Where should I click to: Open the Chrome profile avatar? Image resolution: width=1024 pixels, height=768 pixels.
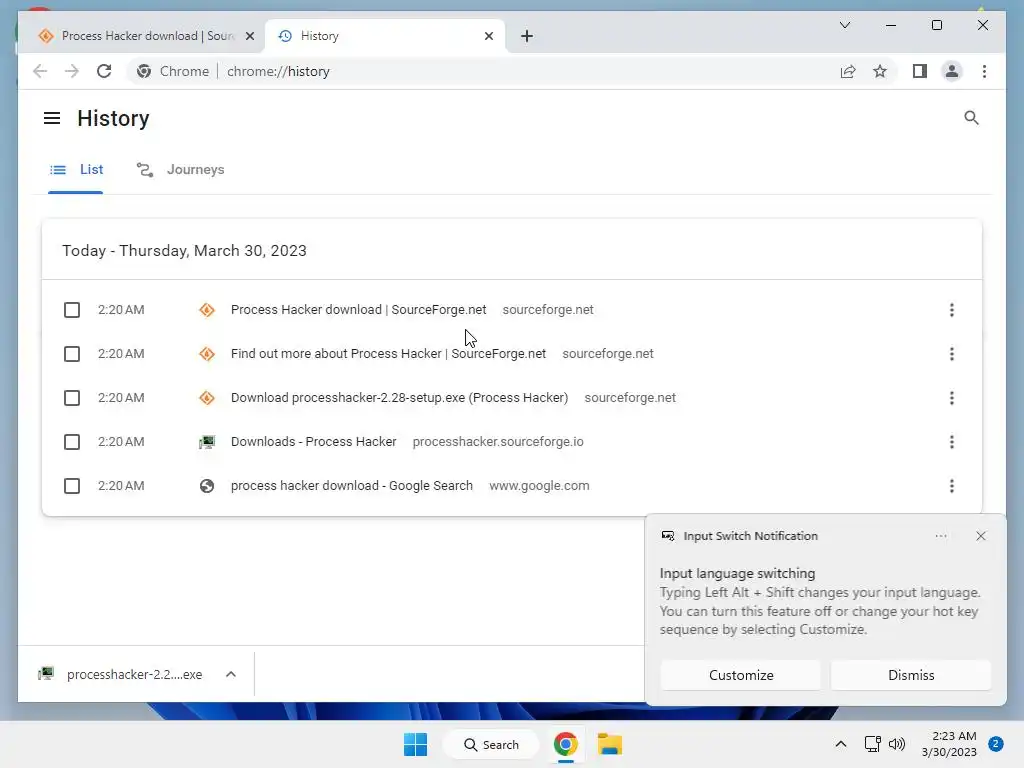952,71
